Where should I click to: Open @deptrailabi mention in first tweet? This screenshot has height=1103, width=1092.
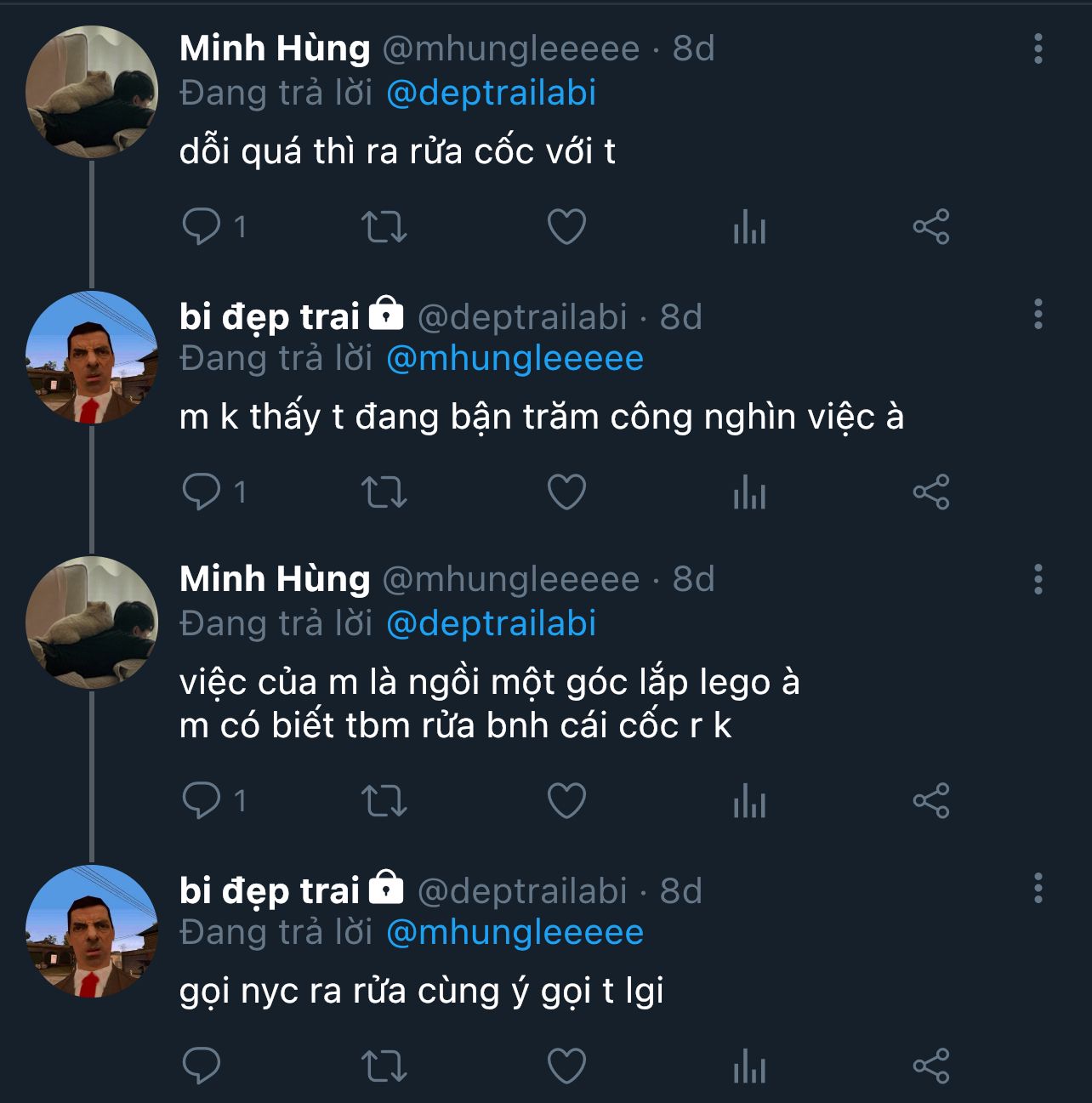point(491,93)
